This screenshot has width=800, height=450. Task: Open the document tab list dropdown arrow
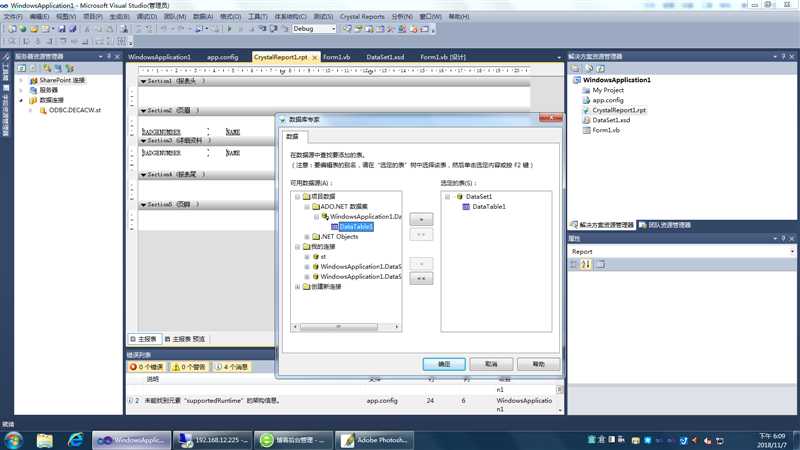coord(559,58)
